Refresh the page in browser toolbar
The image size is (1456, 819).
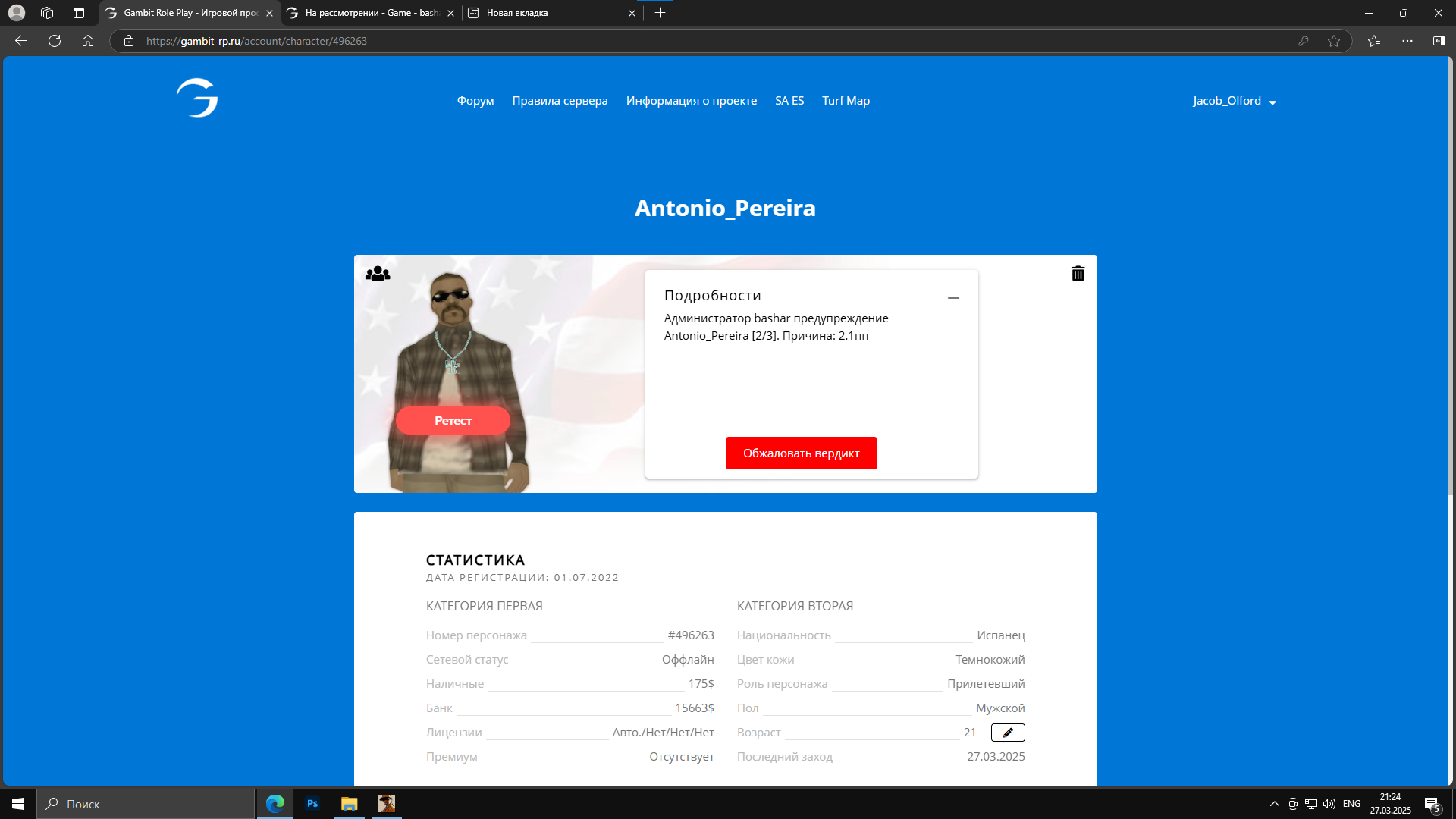[55, 41]
